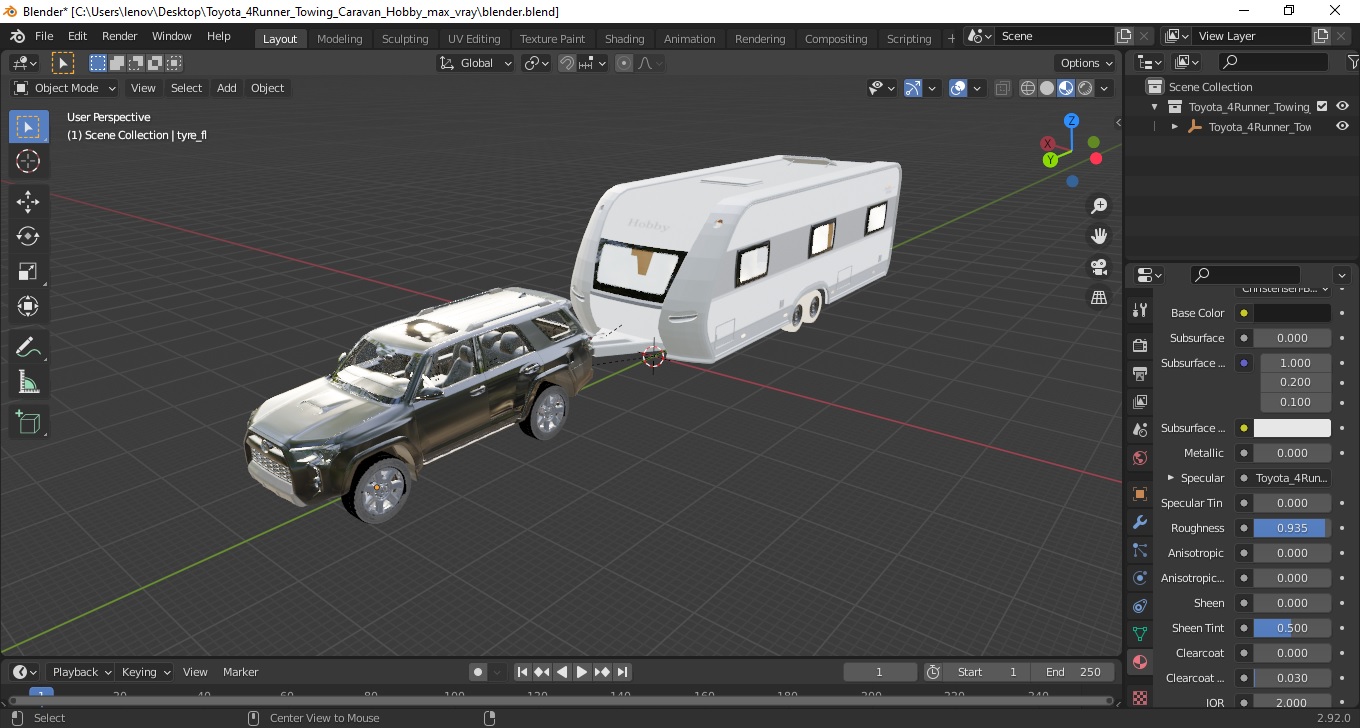Switch to material preview shading
The image size is (1360, 728).
coord(1066,88)
